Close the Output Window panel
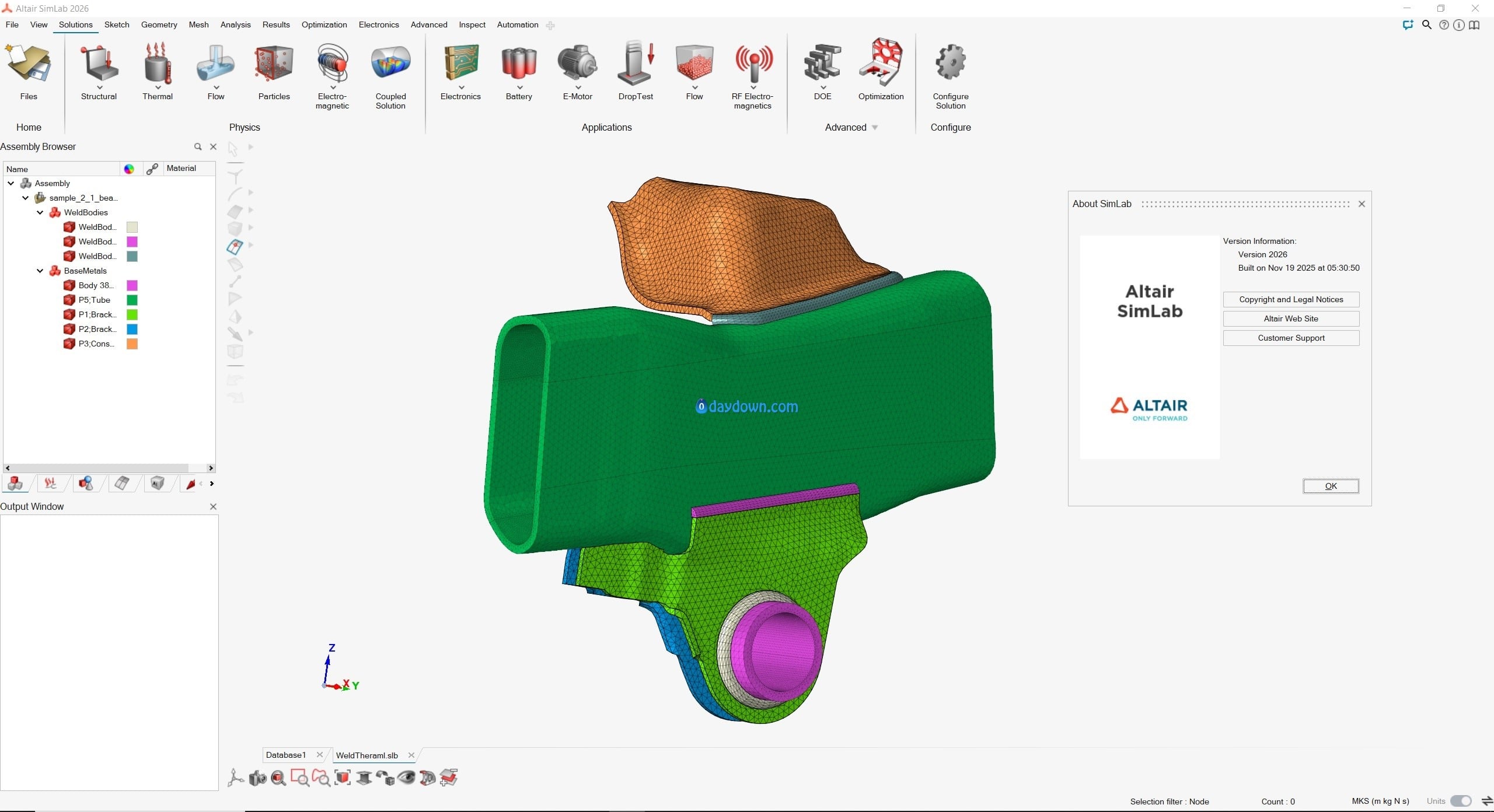 [x=213, y=506]
